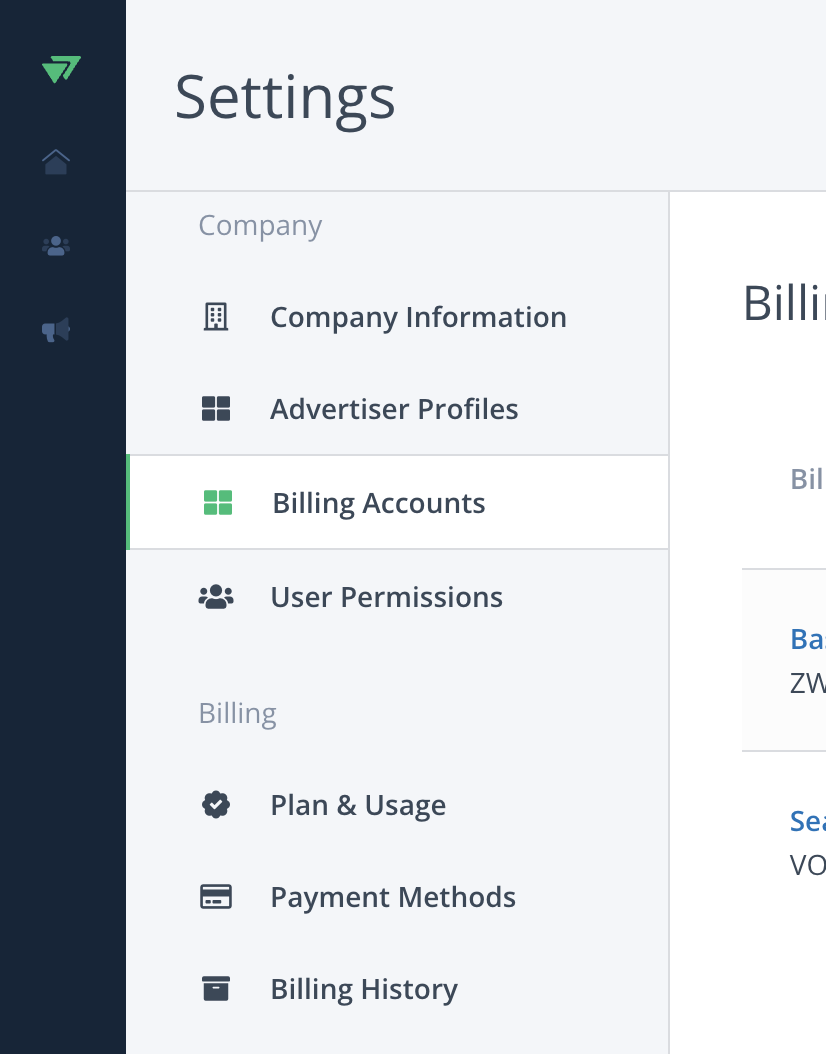Select the Billing Accounts menu item
Screen dimensions: 826x1054
pyautogui.click(x=379, y=503)
